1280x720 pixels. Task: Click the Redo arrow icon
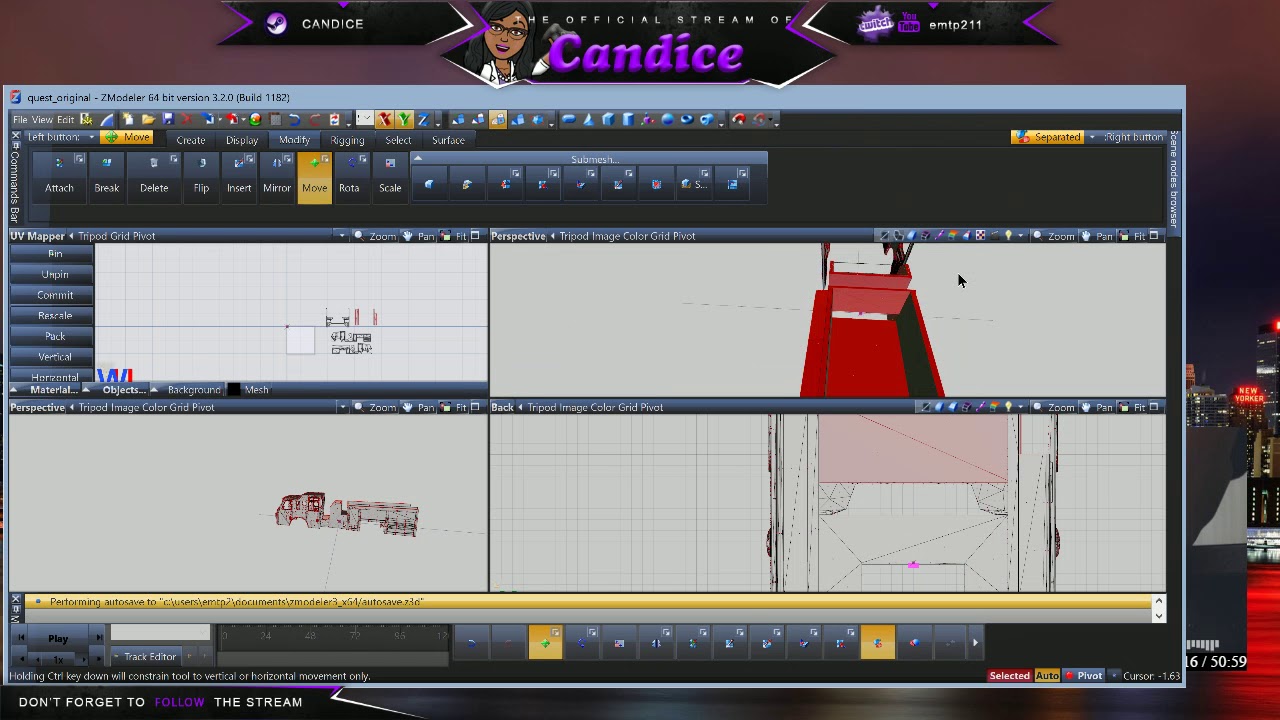pyautogui.click(x=314, y=119)
